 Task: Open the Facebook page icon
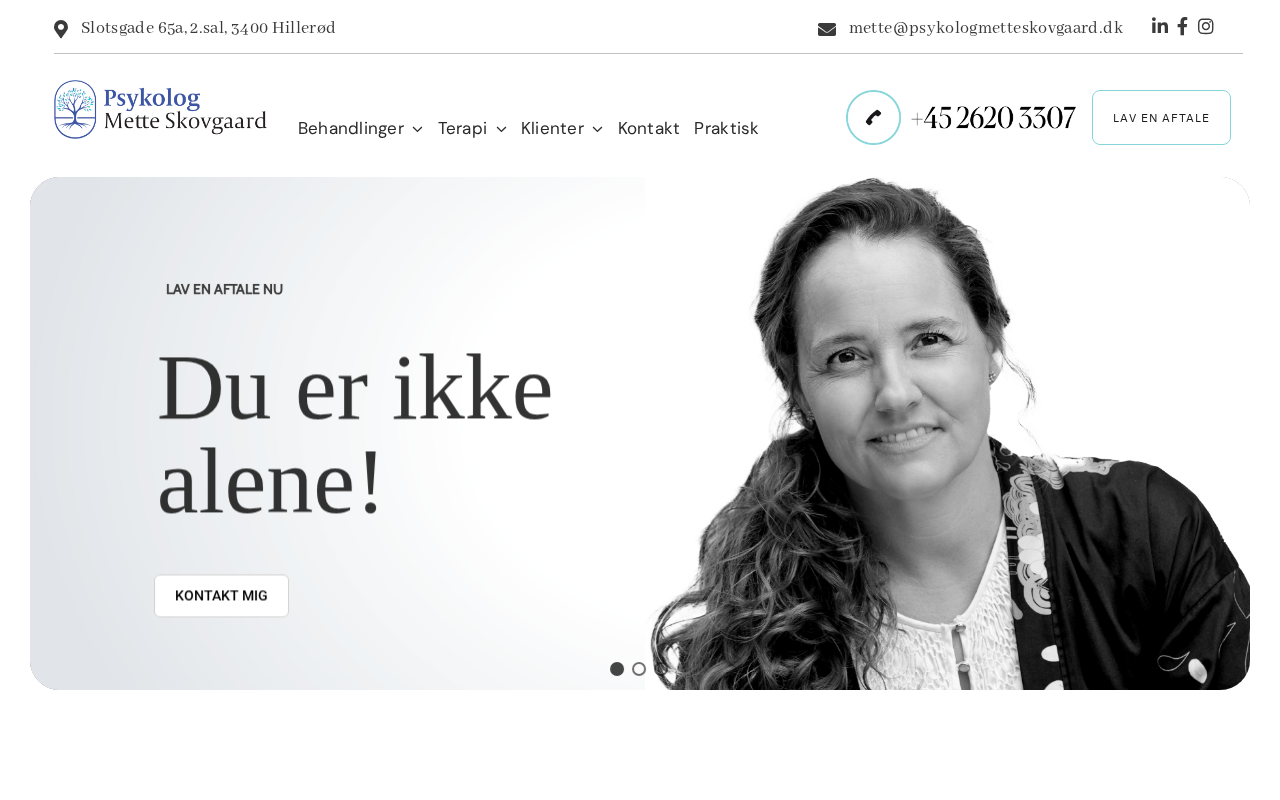tap(1182, 26)
